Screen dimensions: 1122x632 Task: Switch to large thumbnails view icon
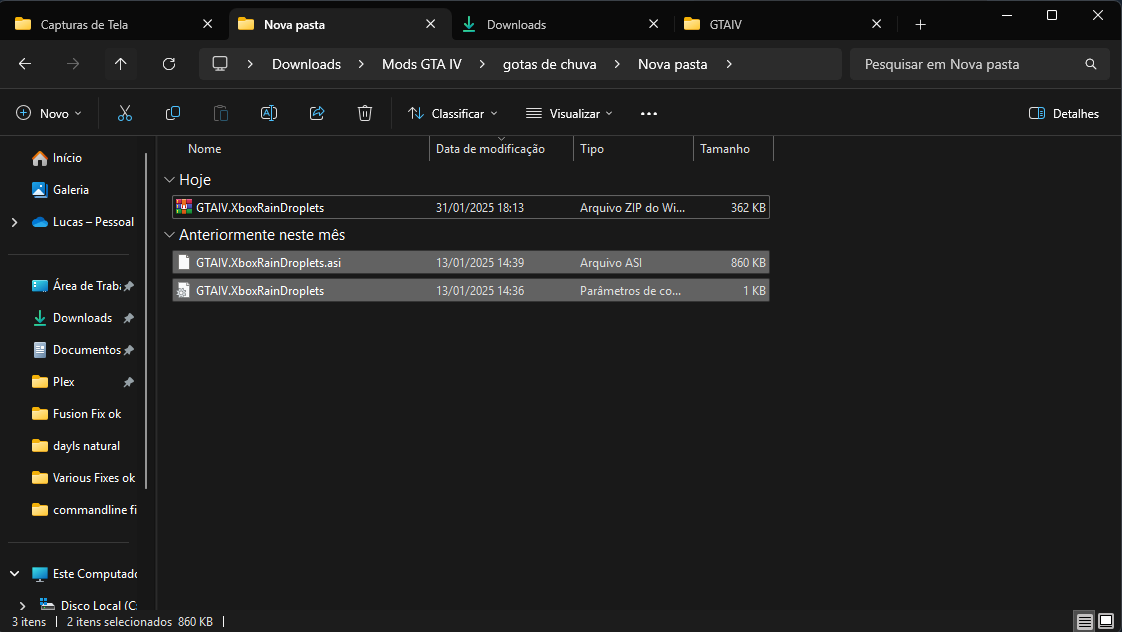point(1106,621)
